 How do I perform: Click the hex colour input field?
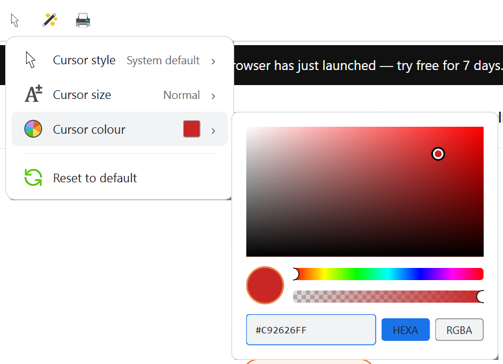point(311,330)
